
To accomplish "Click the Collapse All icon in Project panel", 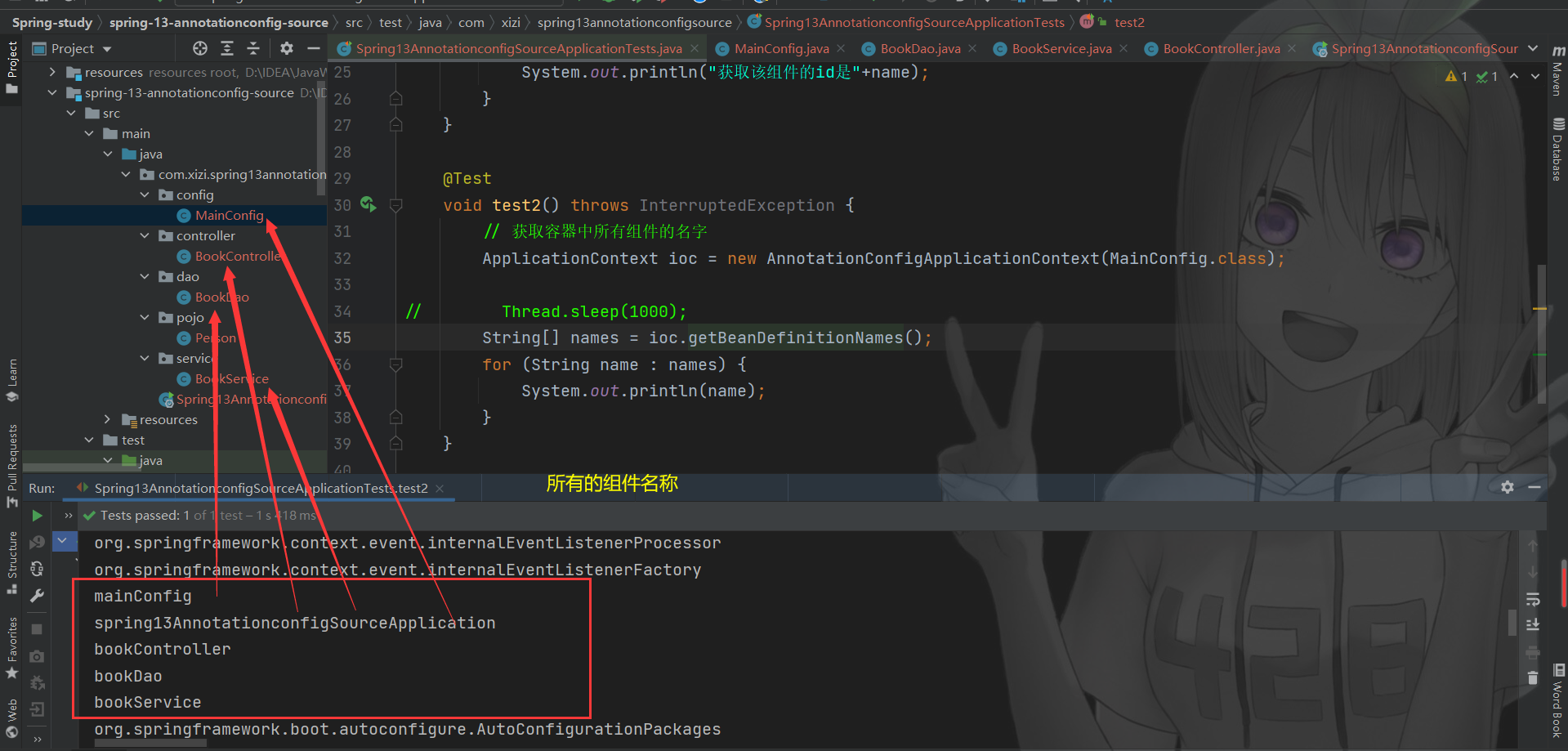I will [253, 48].
